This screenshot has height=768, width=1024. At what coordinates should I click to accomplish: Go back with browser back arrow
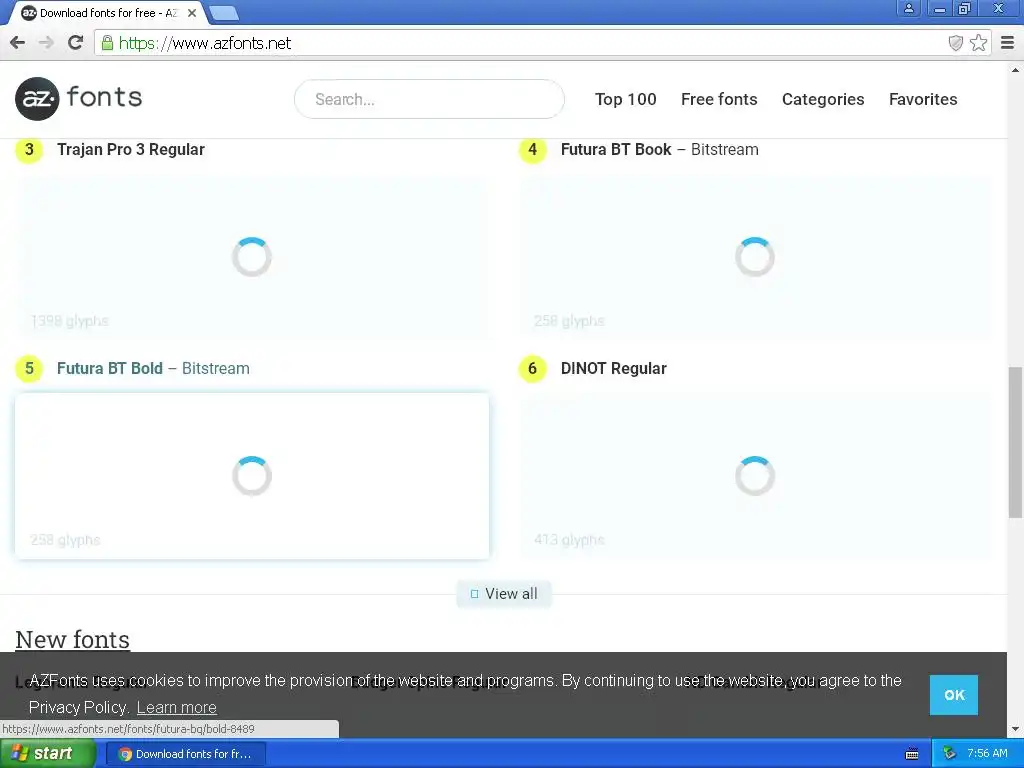click(18, 43)
